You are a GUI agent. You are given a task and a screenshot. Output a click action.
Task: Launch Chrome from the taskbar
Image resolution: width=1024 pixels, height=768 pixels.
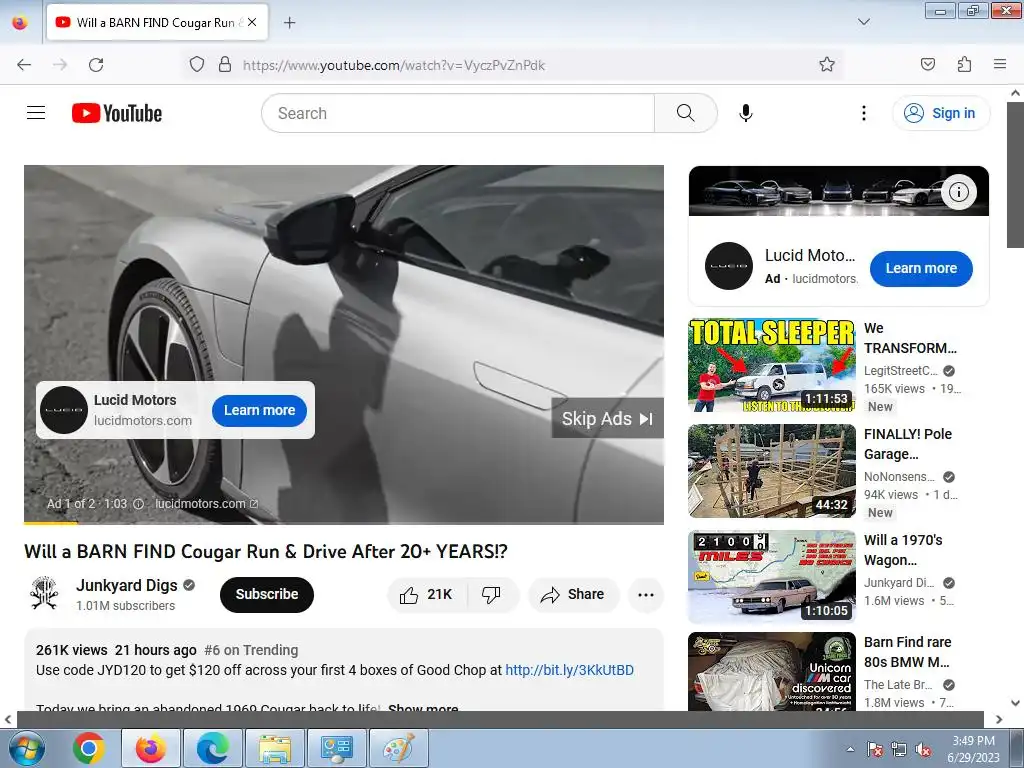point(89,748)
